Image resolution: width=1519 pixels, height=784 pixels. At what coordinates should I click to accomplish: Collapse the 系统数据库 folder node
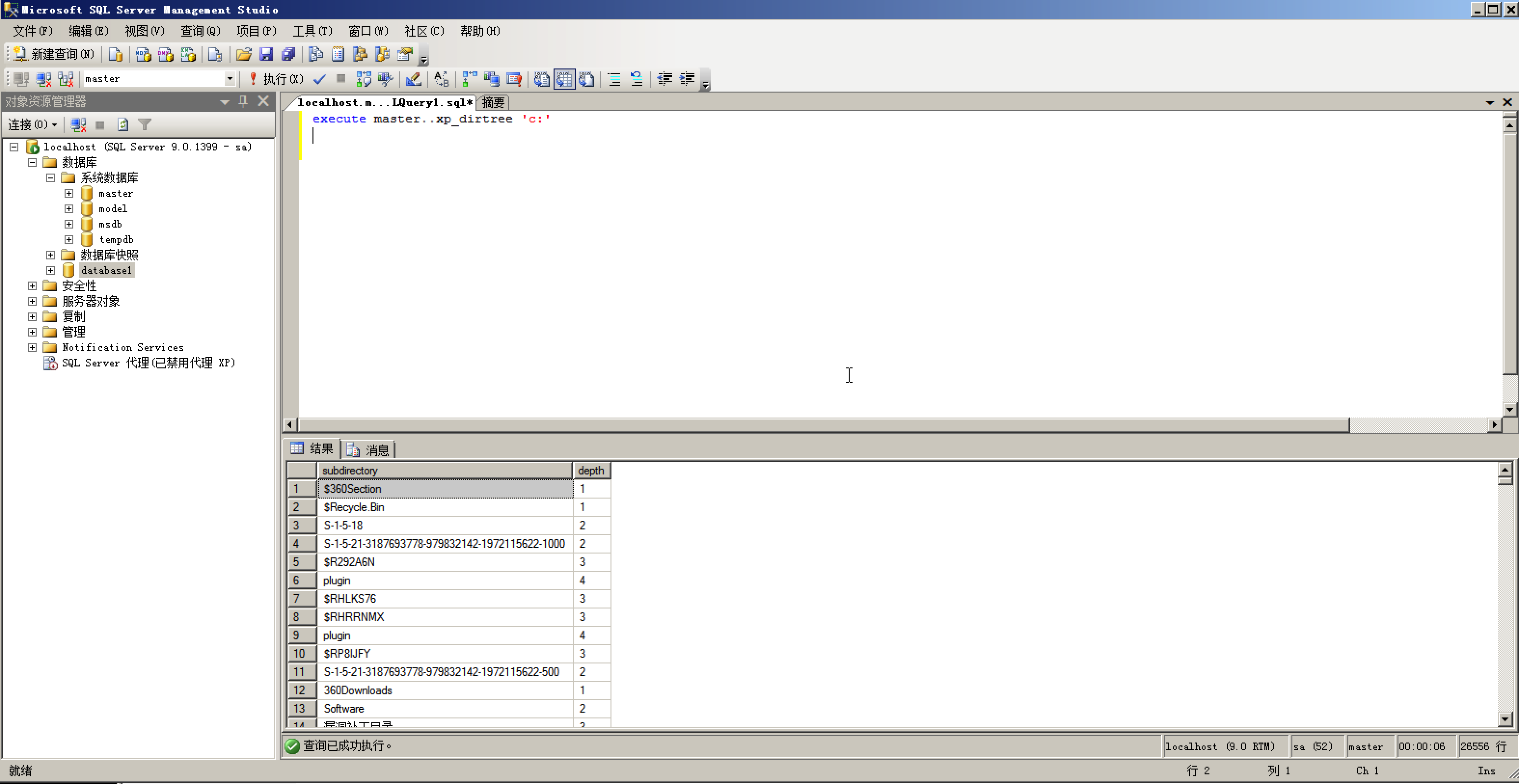(x=51, y=178)
